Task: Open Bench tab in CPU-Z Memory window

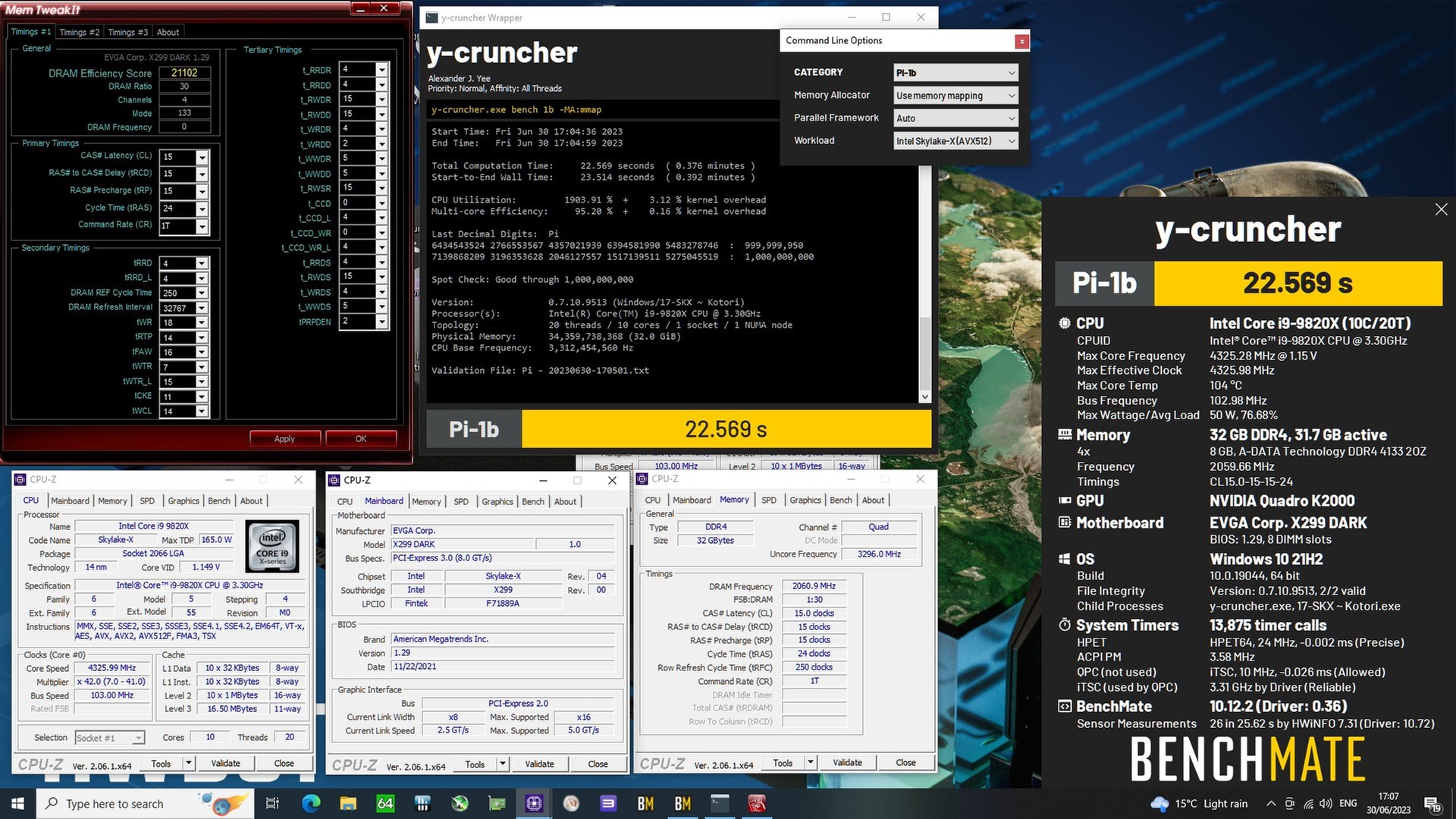Action: 840,500
